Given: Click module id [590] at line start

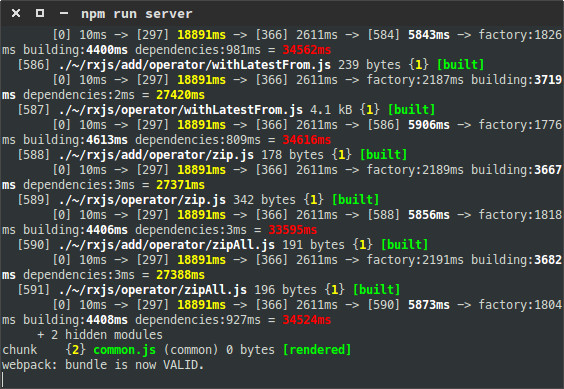Looking at the screenshot, I should [x=34, y=245].
